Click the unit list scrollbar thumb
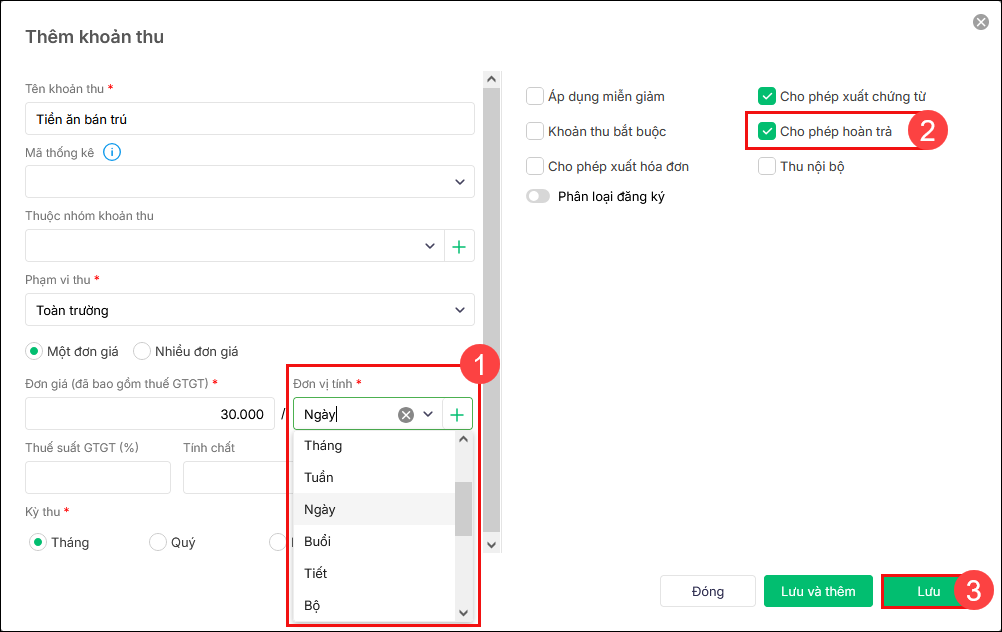This screenshot has height=632, width=1002. (463, 508)
